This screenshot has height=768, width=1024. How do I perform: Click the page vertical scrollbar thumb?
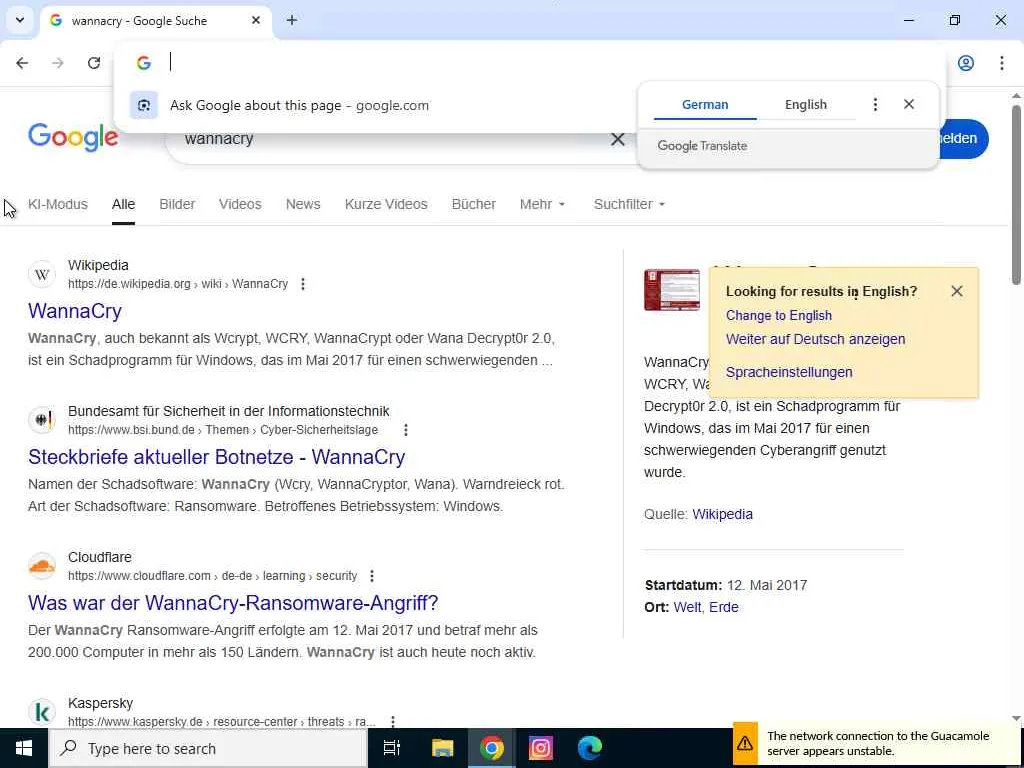[1016, 194]
